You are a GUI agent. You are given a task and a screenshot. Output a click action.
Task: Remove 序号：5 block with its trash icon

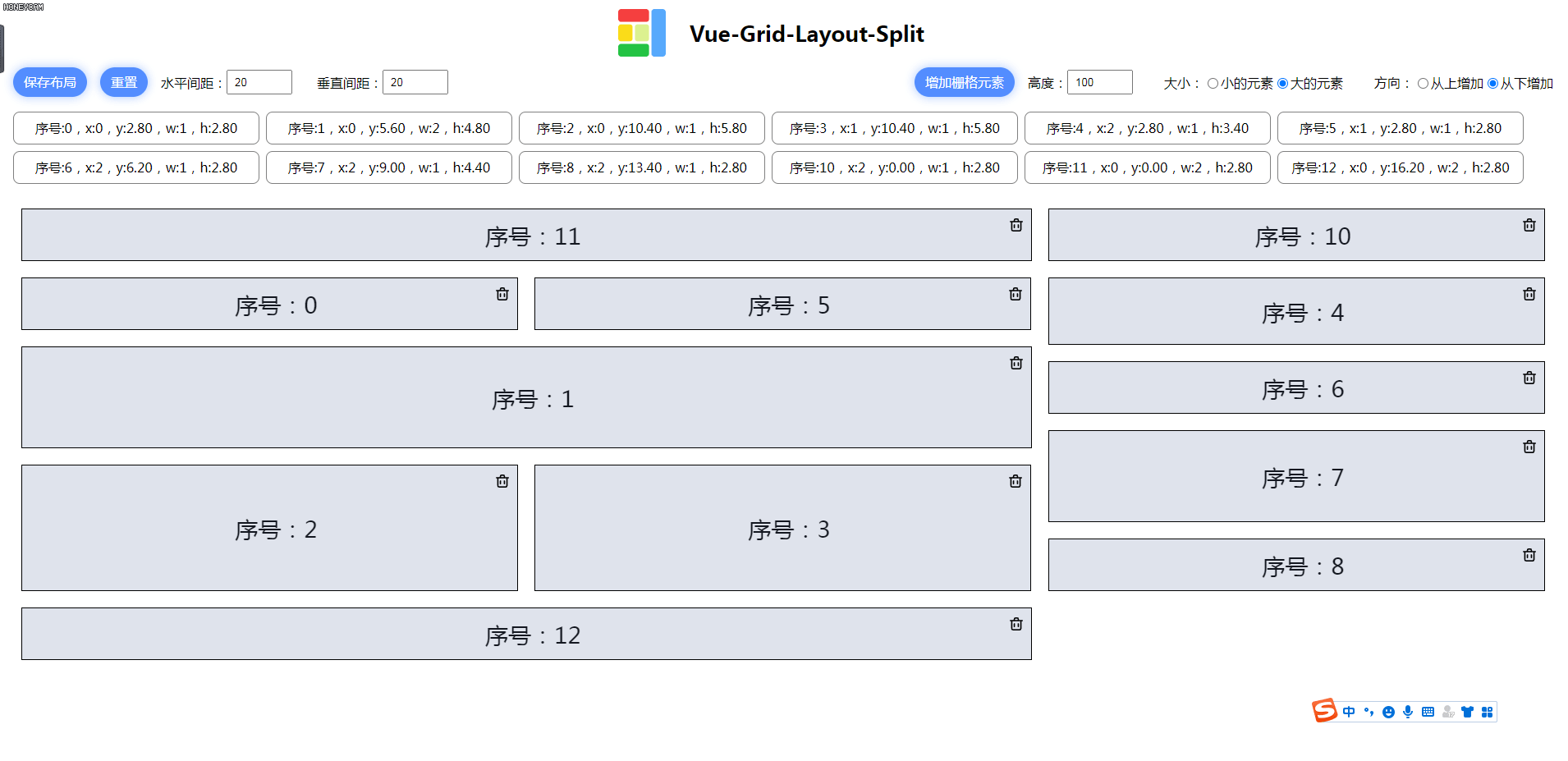[x=1016, y=294]
